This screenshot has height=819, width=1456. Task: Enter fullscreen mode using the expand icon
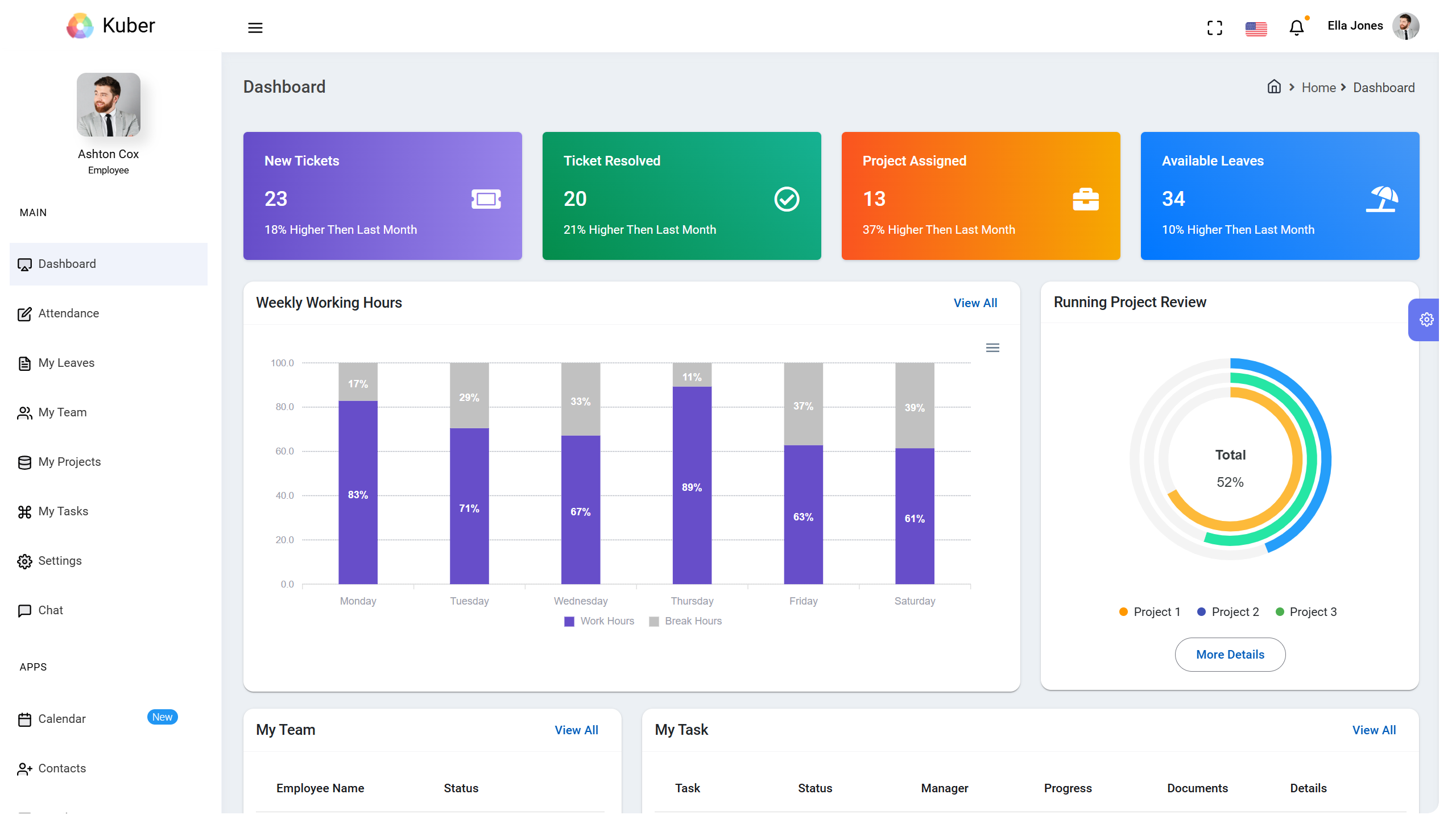tap(1215, 27)
